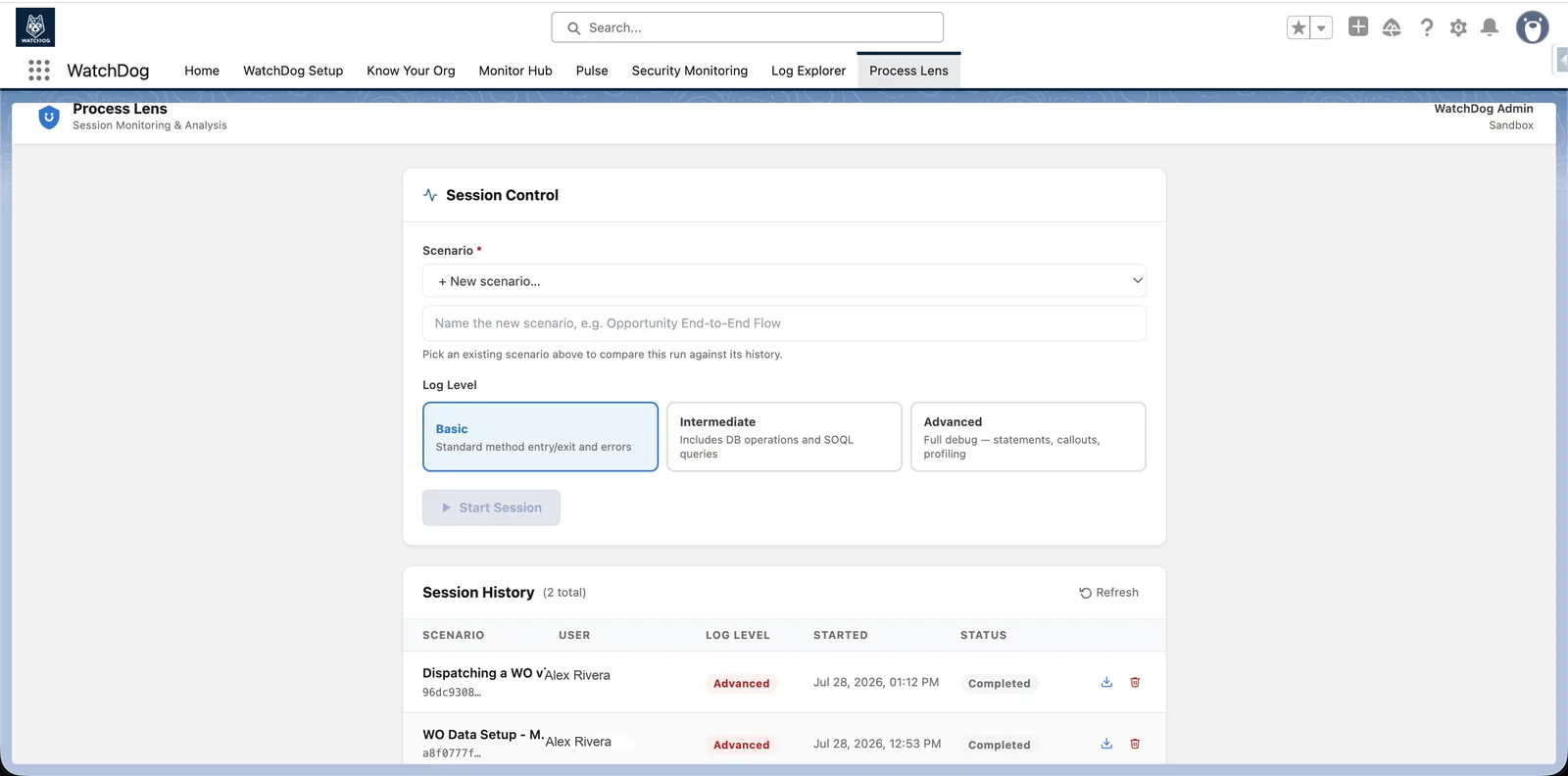This screenshot has width=1568, height=776.
Task: Click the new scenario name field
Action: click(784, 323)
